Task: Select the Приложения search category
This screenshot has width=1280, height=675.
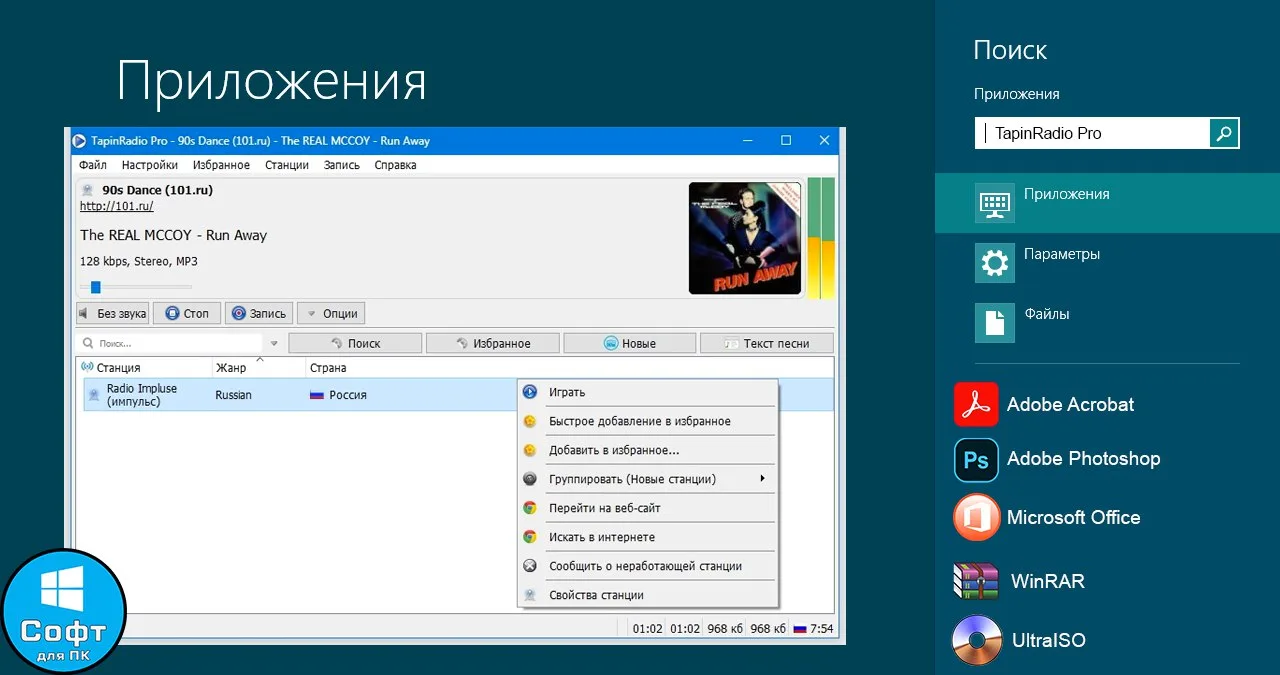Action: (x=1107, y=203)
